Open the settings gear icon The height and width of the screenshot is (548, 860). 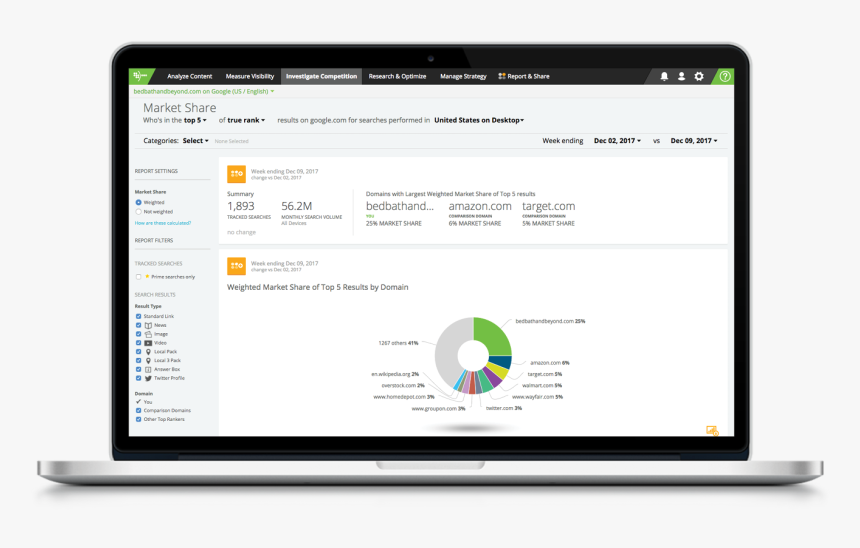(699, 76)
